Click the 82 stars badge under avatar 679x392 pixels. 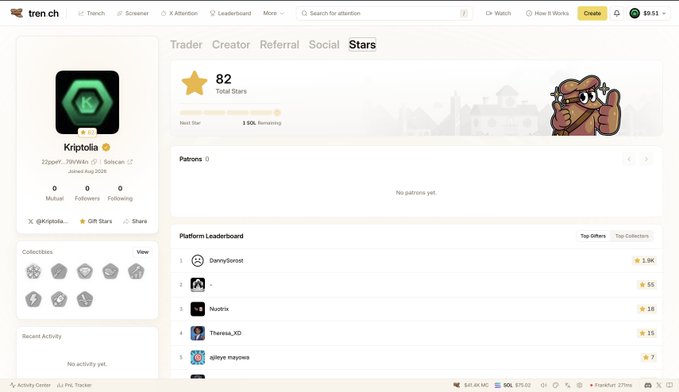87,132
